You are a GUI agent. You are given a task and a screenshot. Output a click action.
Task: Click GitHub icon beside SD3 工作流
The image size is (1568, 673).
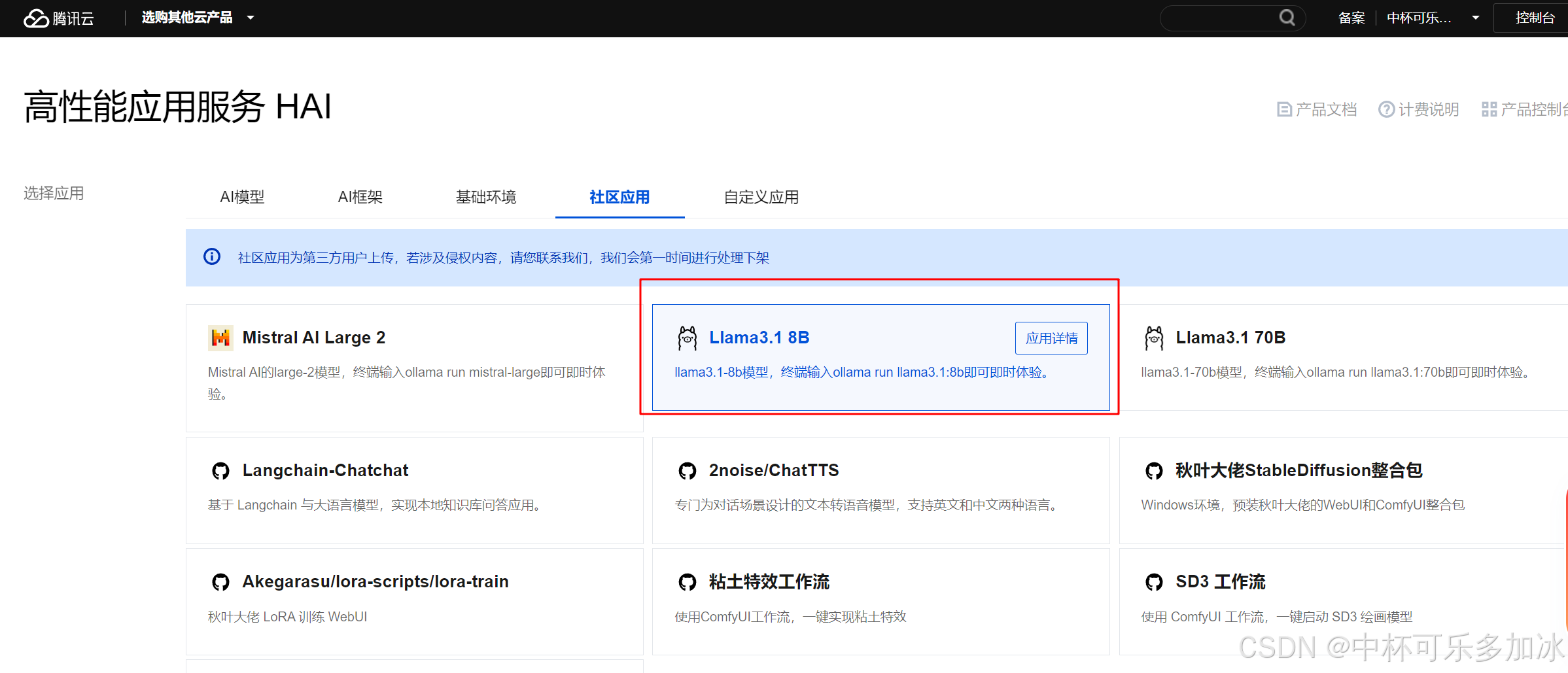coord(1154,582)
